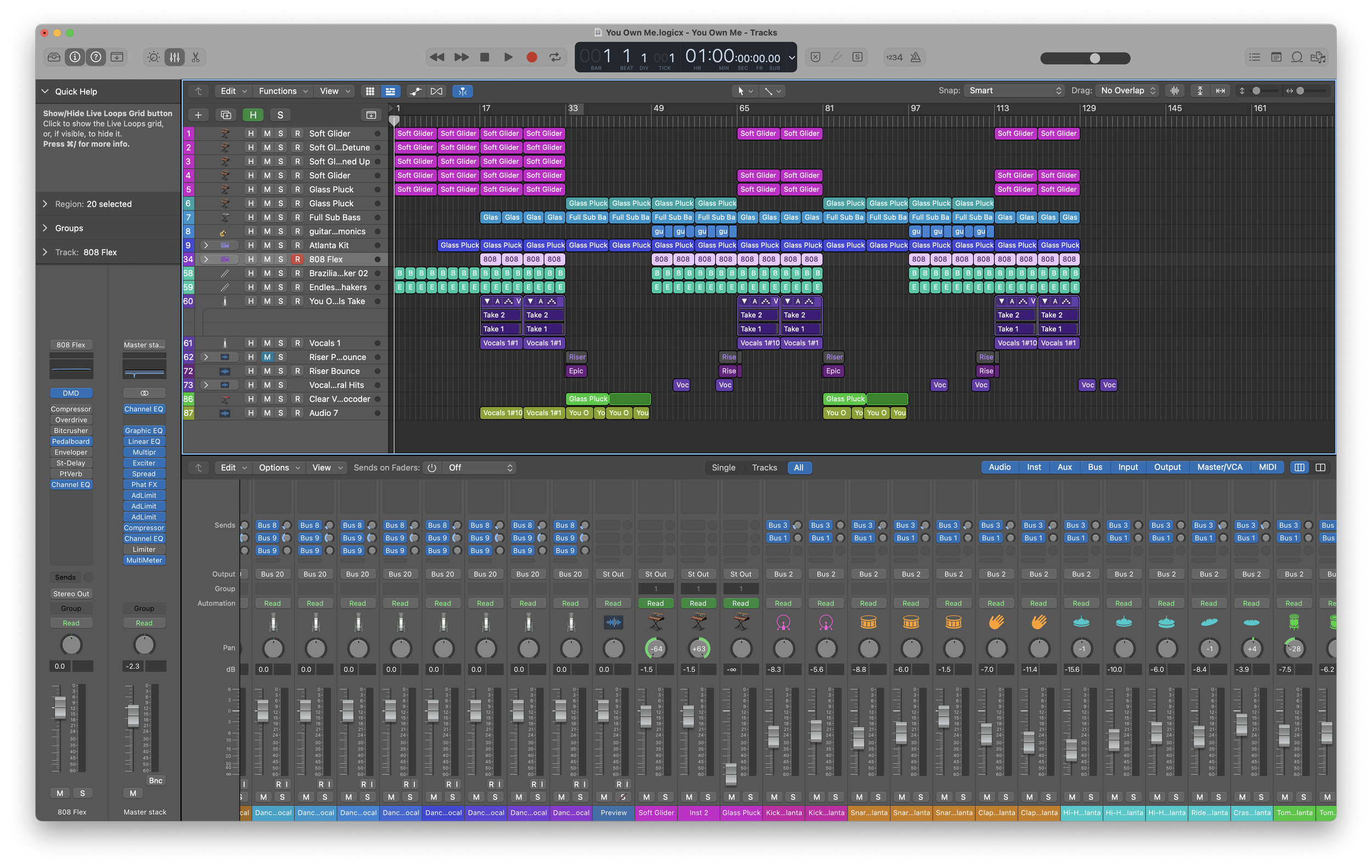The image size is (1372, 868).
Task: Click the duplicate track icon
Action: pyautogui.click(x=226, y=115)
